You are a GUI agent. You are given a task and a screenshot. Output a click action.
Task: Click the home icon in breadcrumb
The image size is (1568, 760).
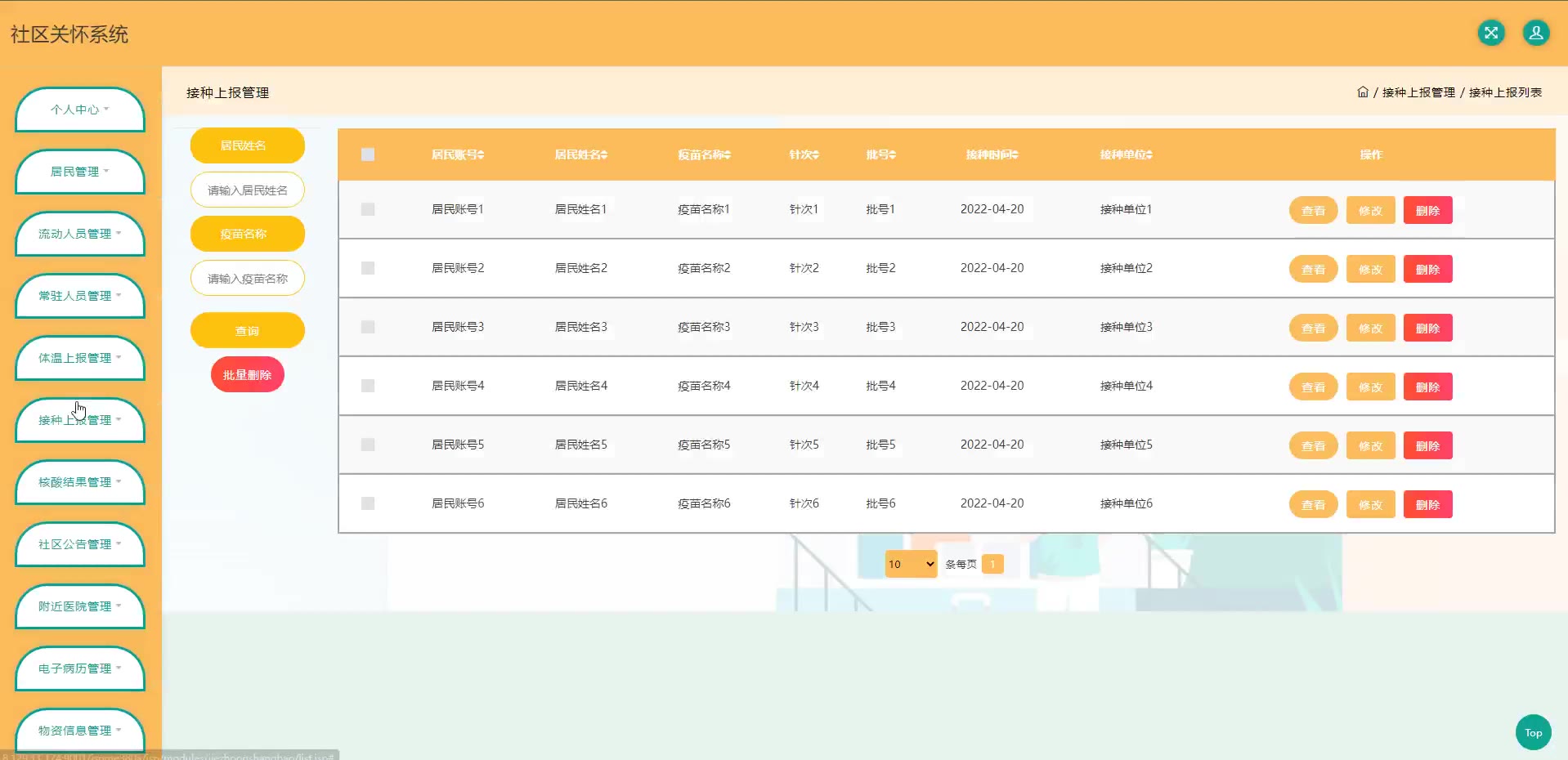coord(1362,92)
